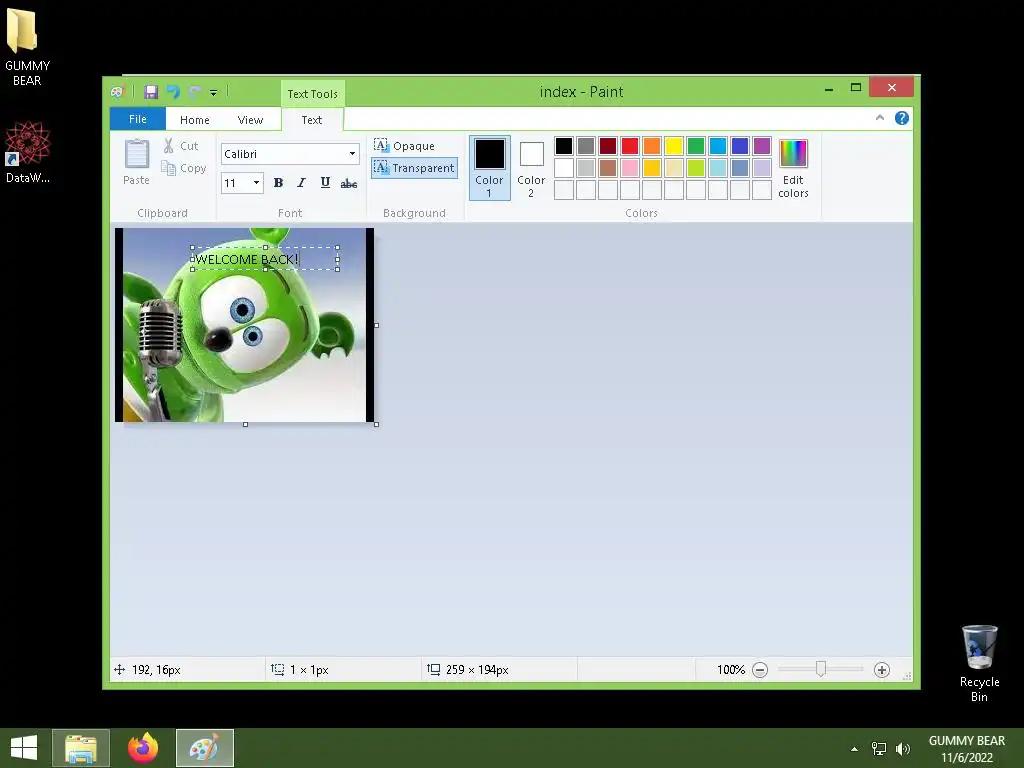Click inside the WELCOME BACK! text box
This screenshot has width=1024, height=768.
click(x=264, y=259)
